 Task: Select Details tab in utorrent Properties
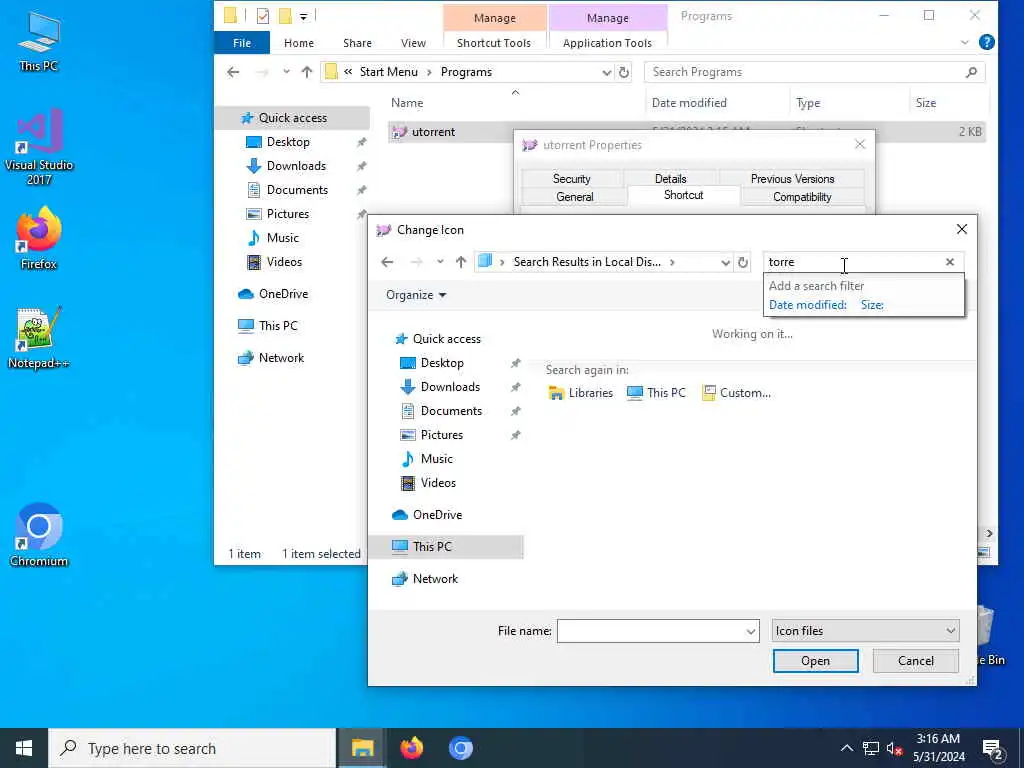tap(671, 178)
